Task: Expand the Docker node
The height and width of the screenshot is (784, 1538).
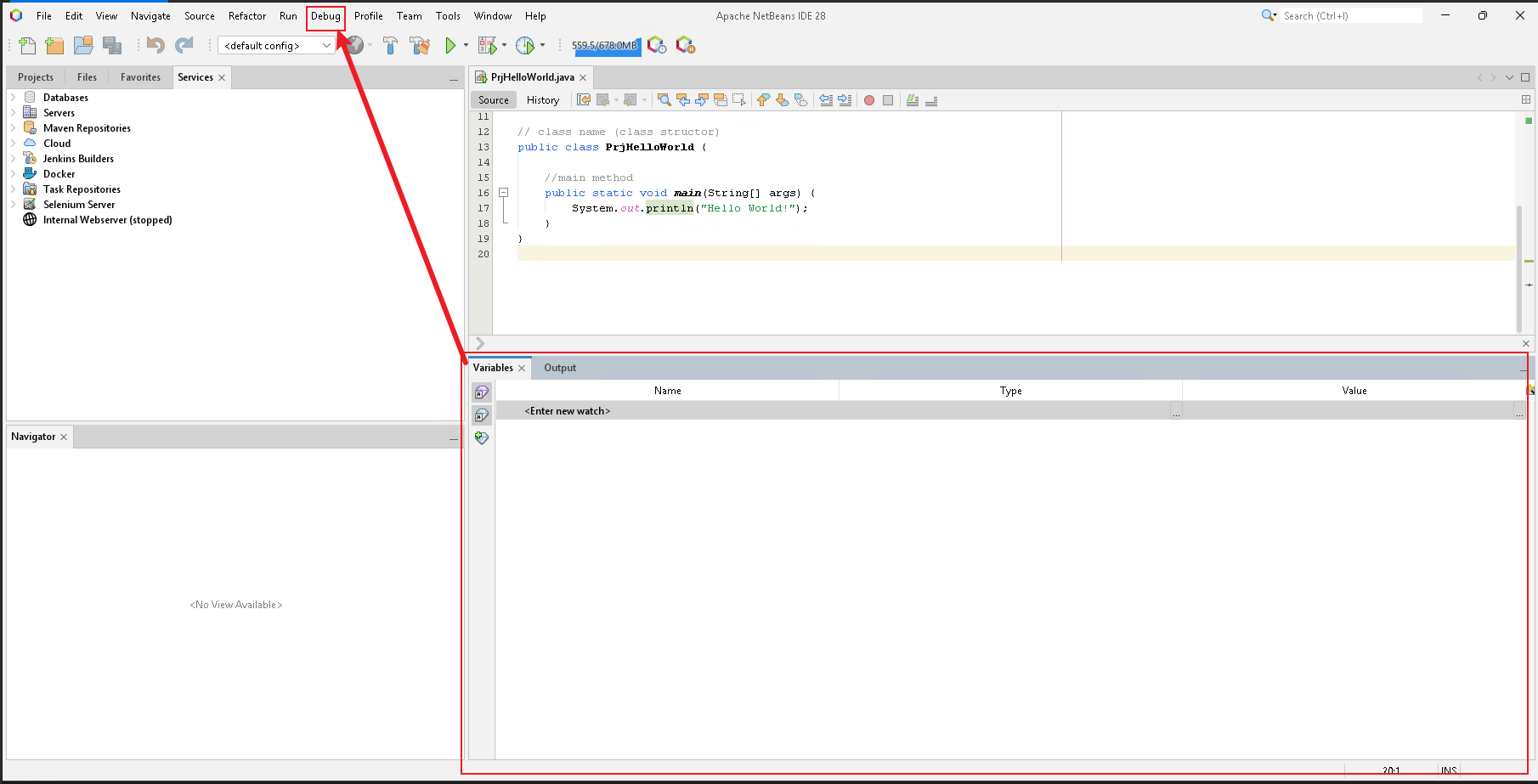Action: point(13,174)
